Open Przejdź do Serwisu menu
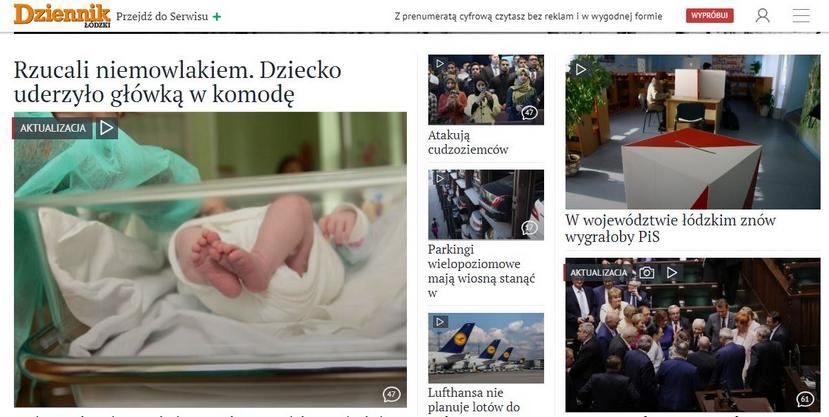The image size is (829, 417). pyautogui.click(x=162, y=16)
